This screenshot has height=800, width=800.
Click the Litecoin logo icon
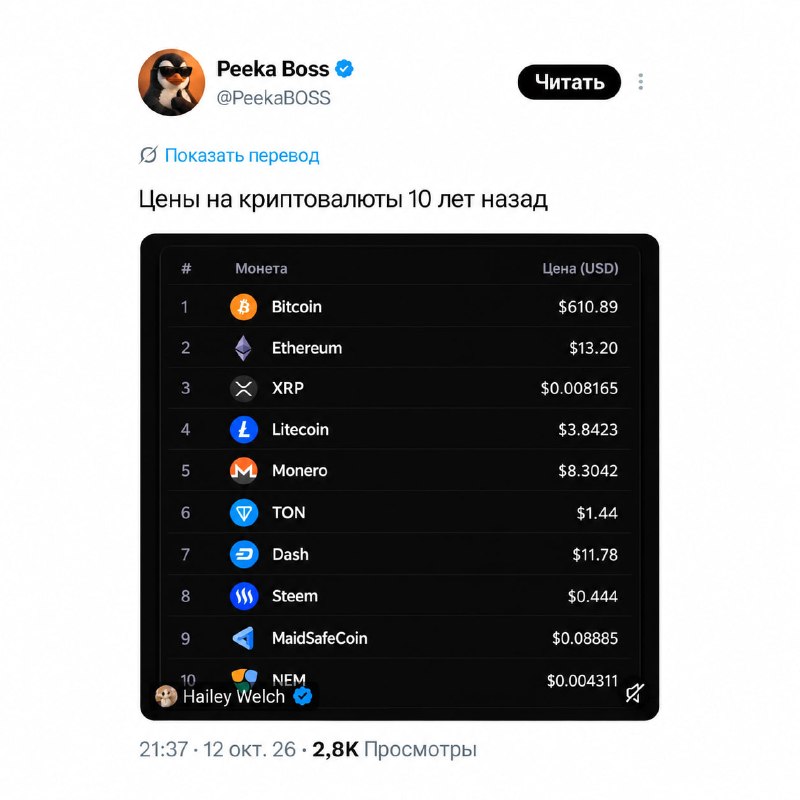click(x=243, y=430)
